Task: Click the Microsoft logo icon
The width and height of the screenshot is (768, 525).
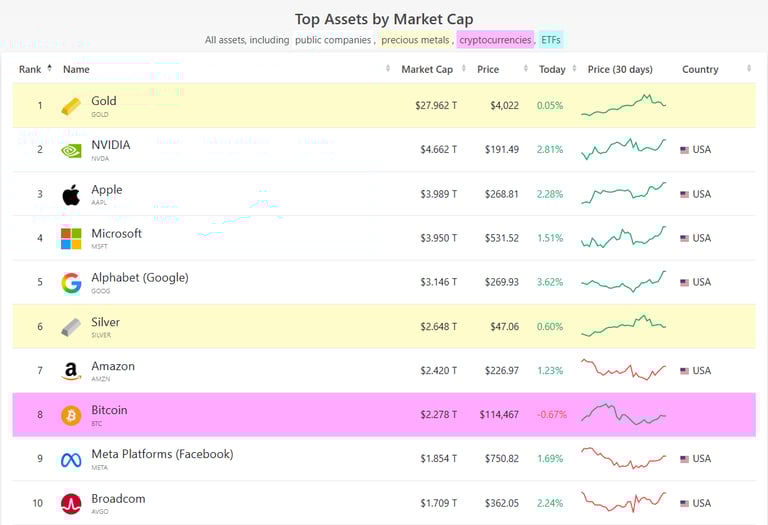Action: [x=71, y=239]
